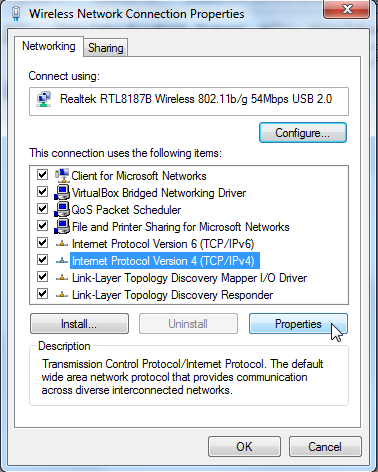This screenshot has width=378, height=472.
Task: Select Link-Layer Topology Discovery Responder entry
Action: coord(172,295)
